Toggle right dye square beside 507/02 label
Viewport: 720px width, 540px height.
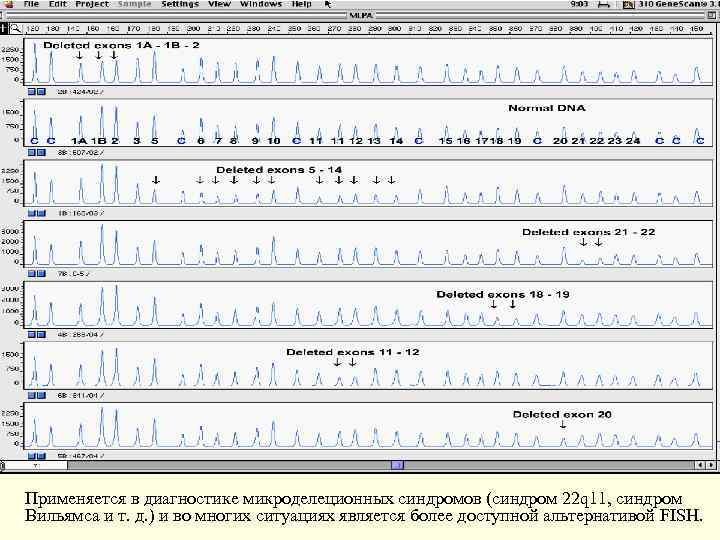pos(41,152)
